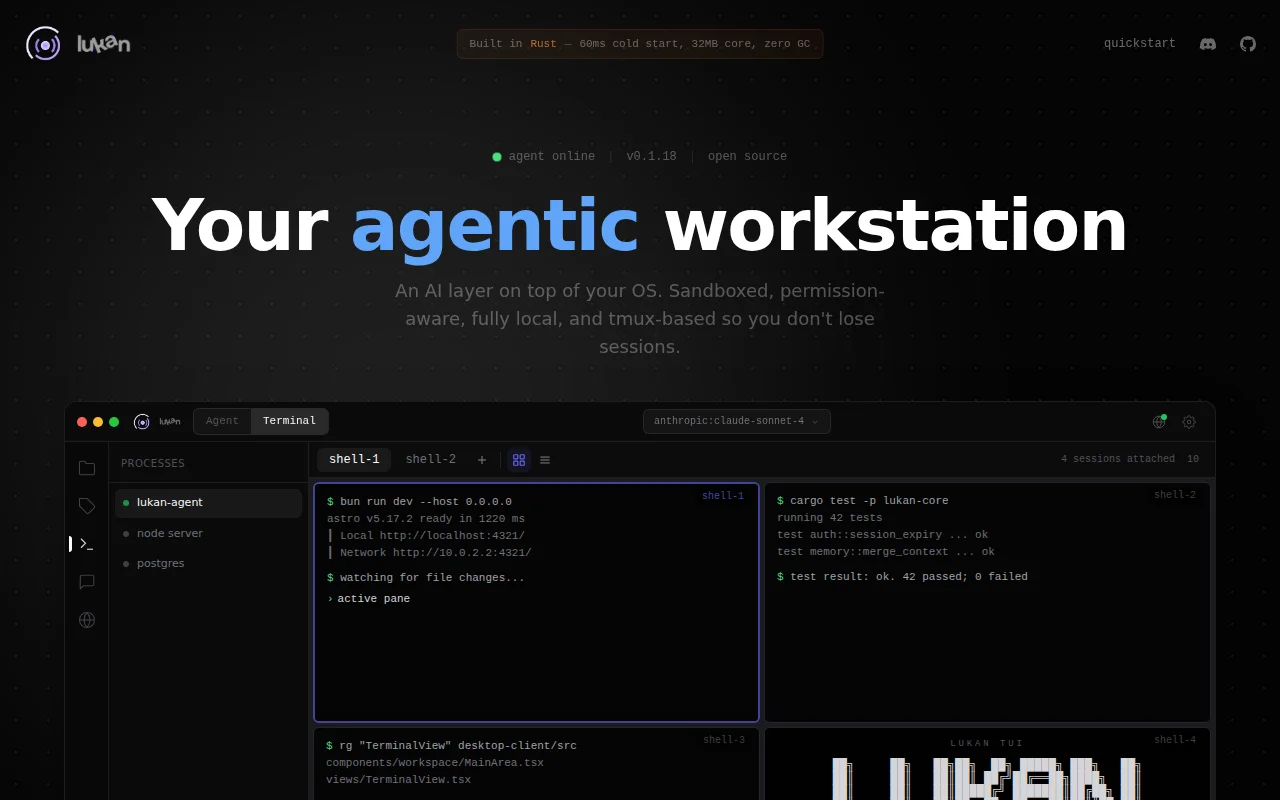Click the 'bun run dev --host 0.0.0.0' command line
This screenshot has height=800, width=1280.
[419, 502]
